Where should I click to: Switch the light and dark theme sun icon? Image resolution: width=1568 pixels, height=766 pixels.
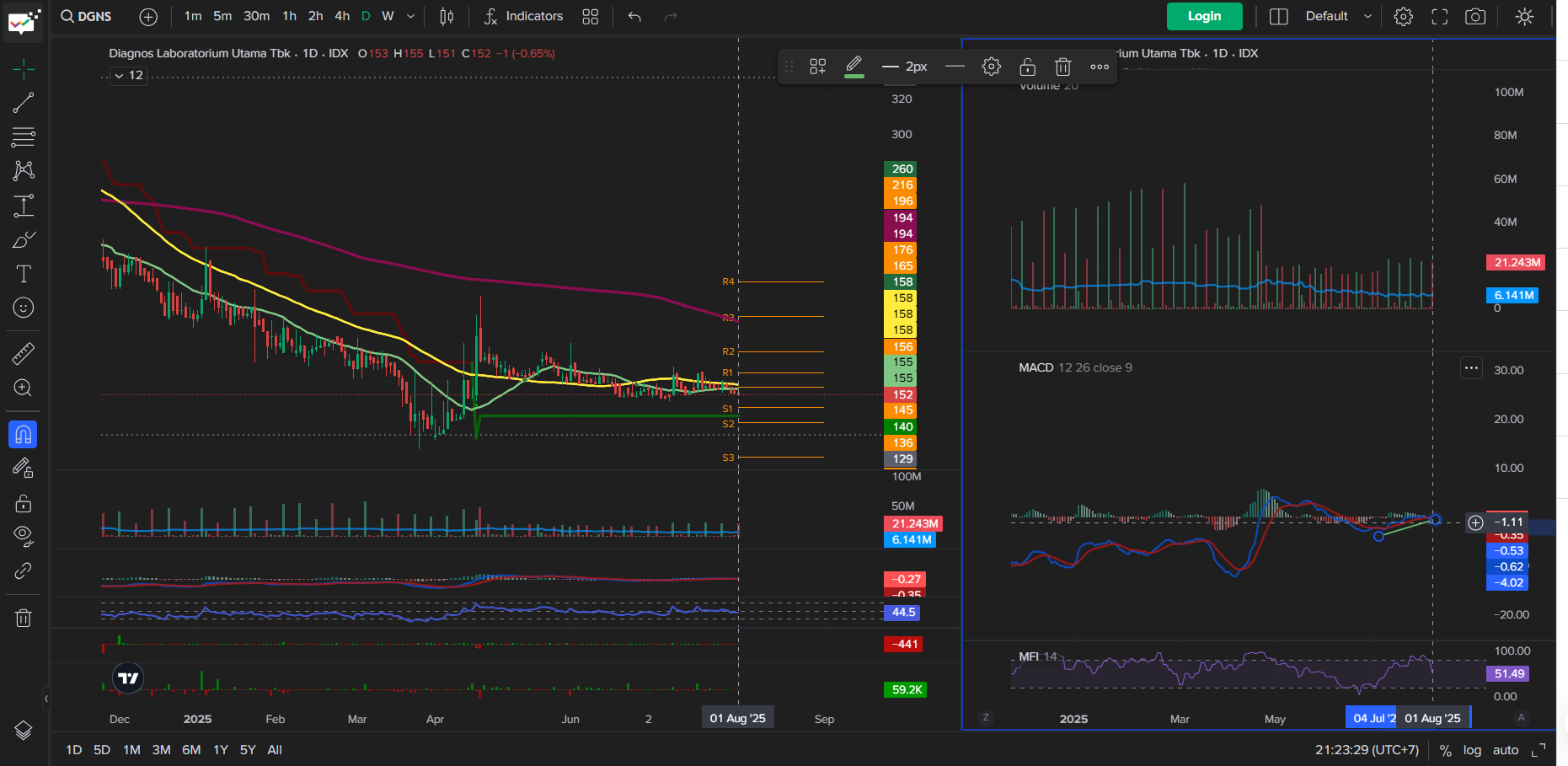pyautogui.click(x=1525, y=16)
